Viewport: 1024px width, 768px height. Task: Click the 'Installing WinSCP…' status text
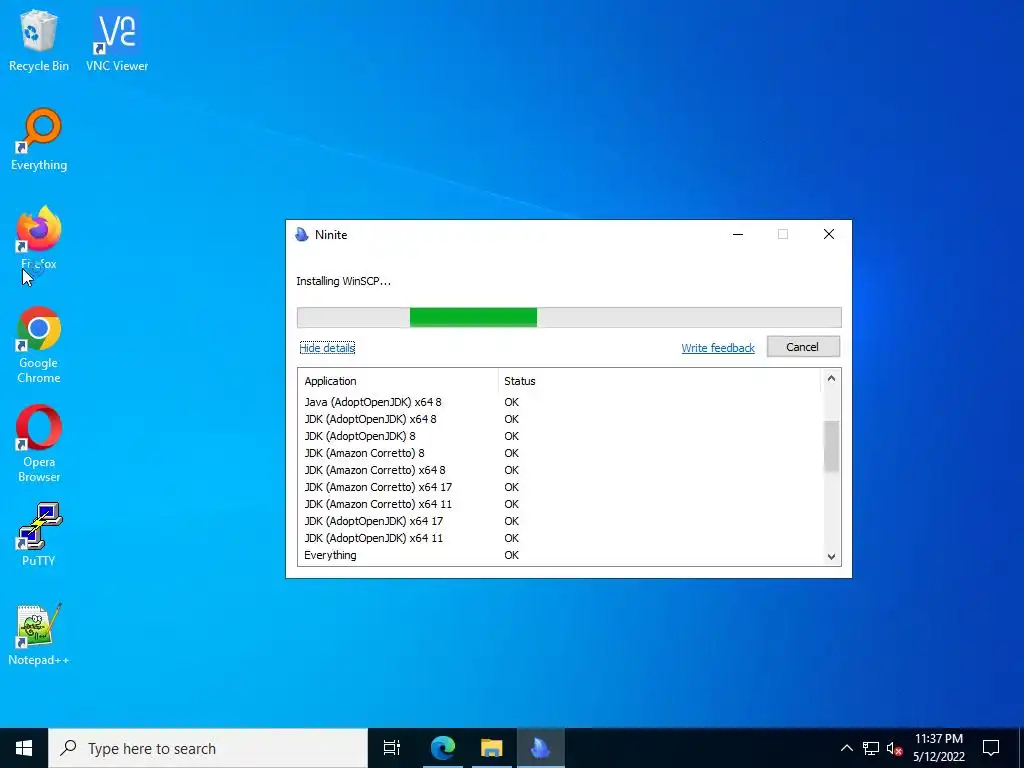[344, 281]
